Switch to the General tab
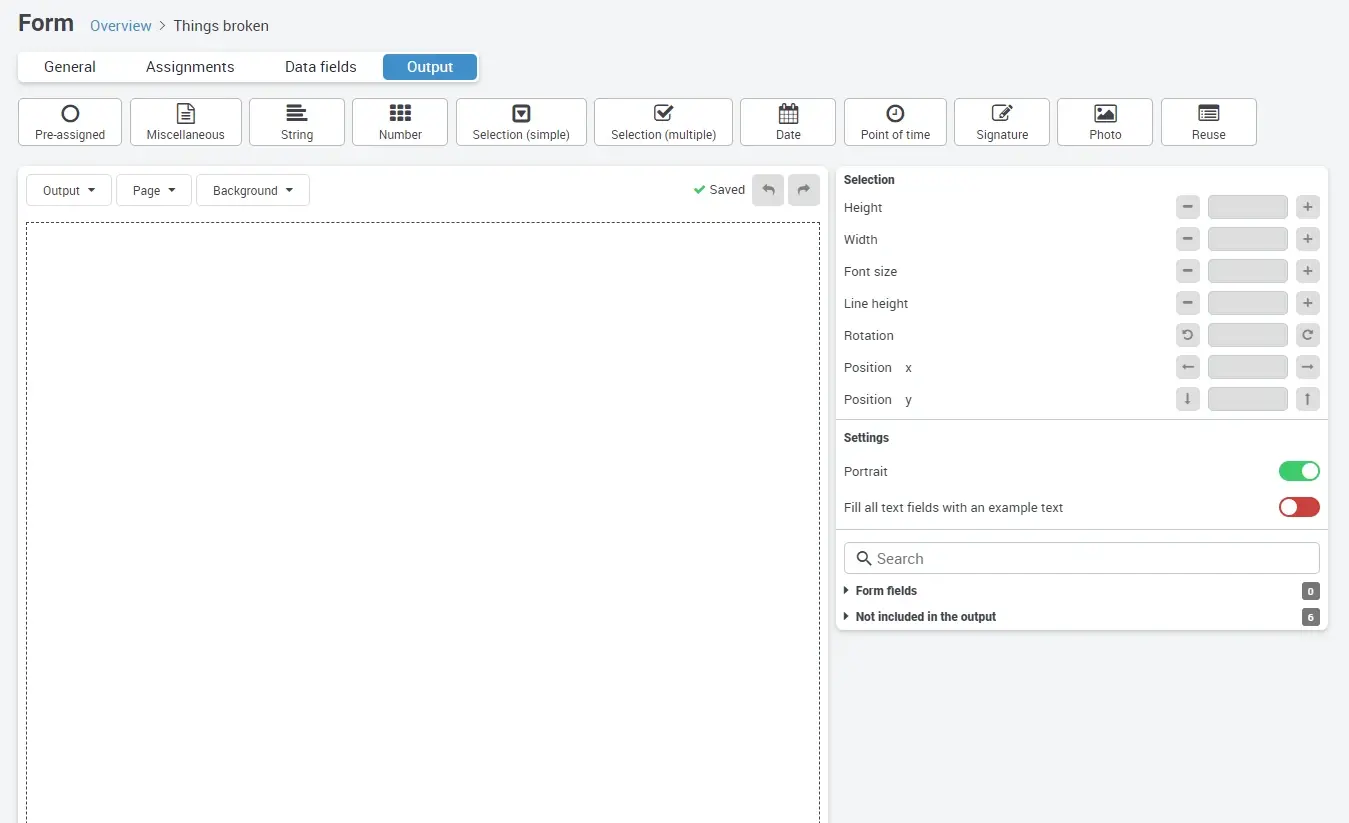The height and width of the screenshot is (823, 1349). 69,66
